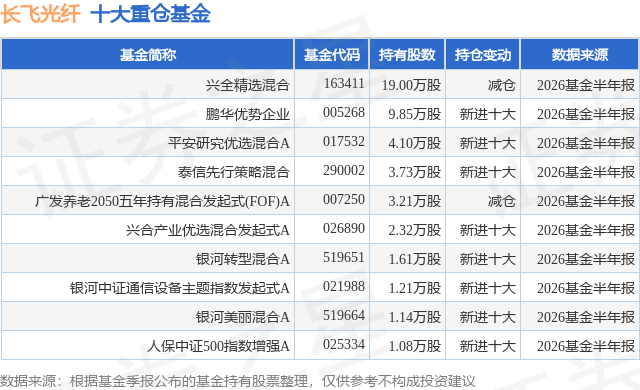Click fund code 519664
640x390 pixels.
344,315
